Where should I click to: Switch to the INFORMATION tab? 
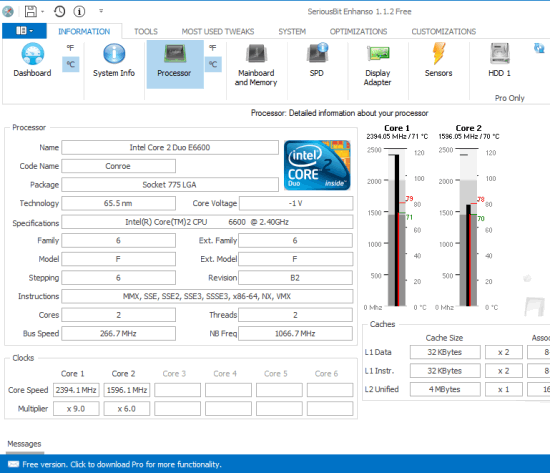[x=84, y=32]
